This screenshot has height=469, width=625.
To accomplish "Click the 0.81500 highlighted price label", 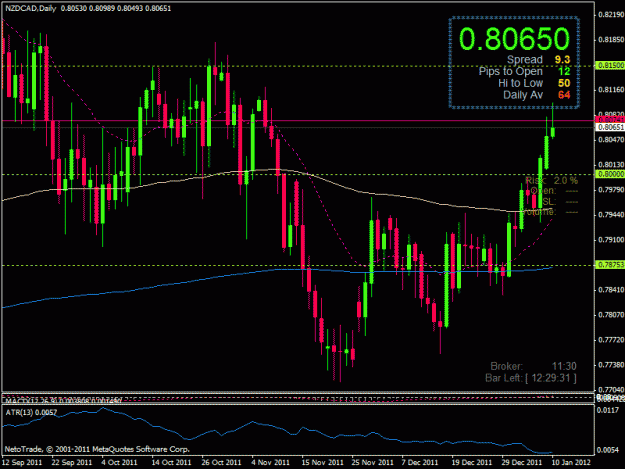I will click(x=610, y=65).
